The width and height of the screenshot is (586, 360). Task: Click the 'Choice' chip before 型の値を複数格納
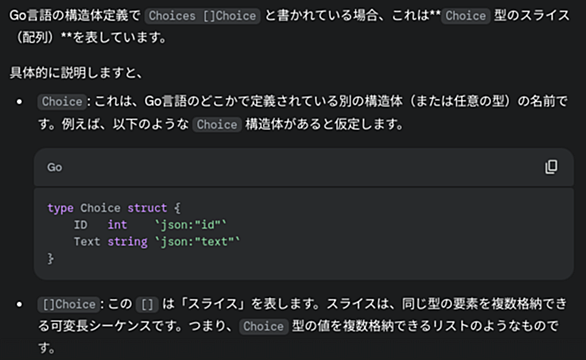263,326
